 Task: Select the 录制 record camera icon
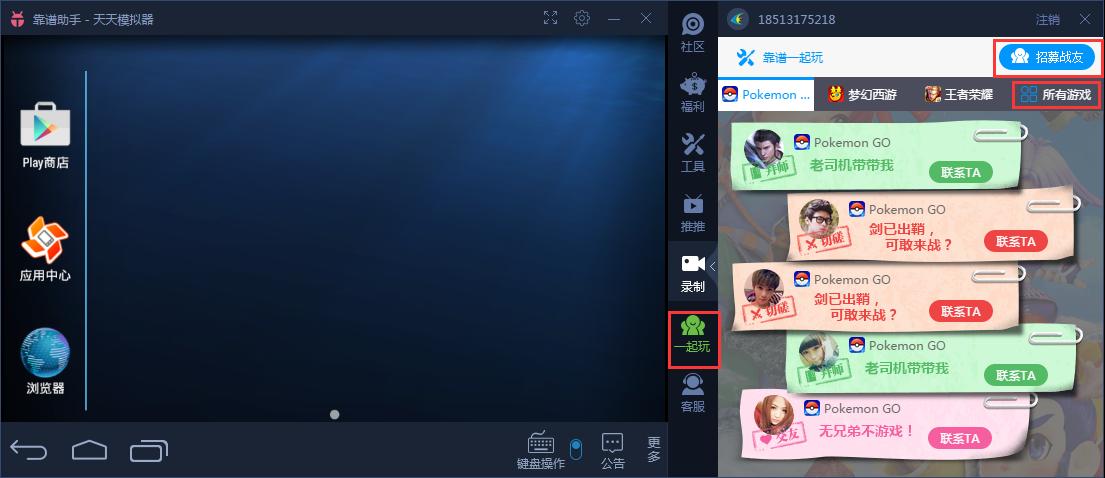click(x=692, y=272)
